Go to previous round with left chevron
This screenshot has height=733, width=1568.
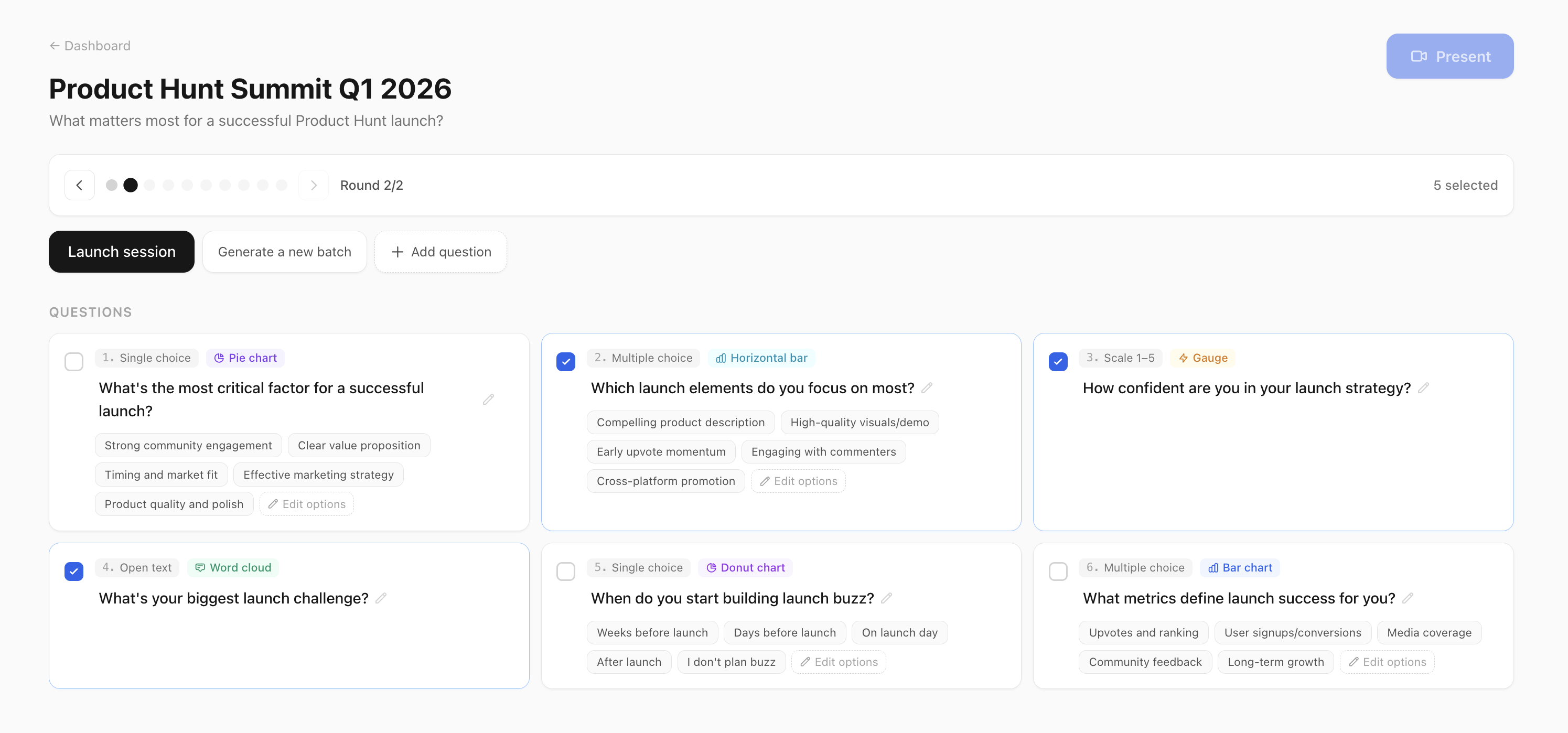tap(79, 185)
